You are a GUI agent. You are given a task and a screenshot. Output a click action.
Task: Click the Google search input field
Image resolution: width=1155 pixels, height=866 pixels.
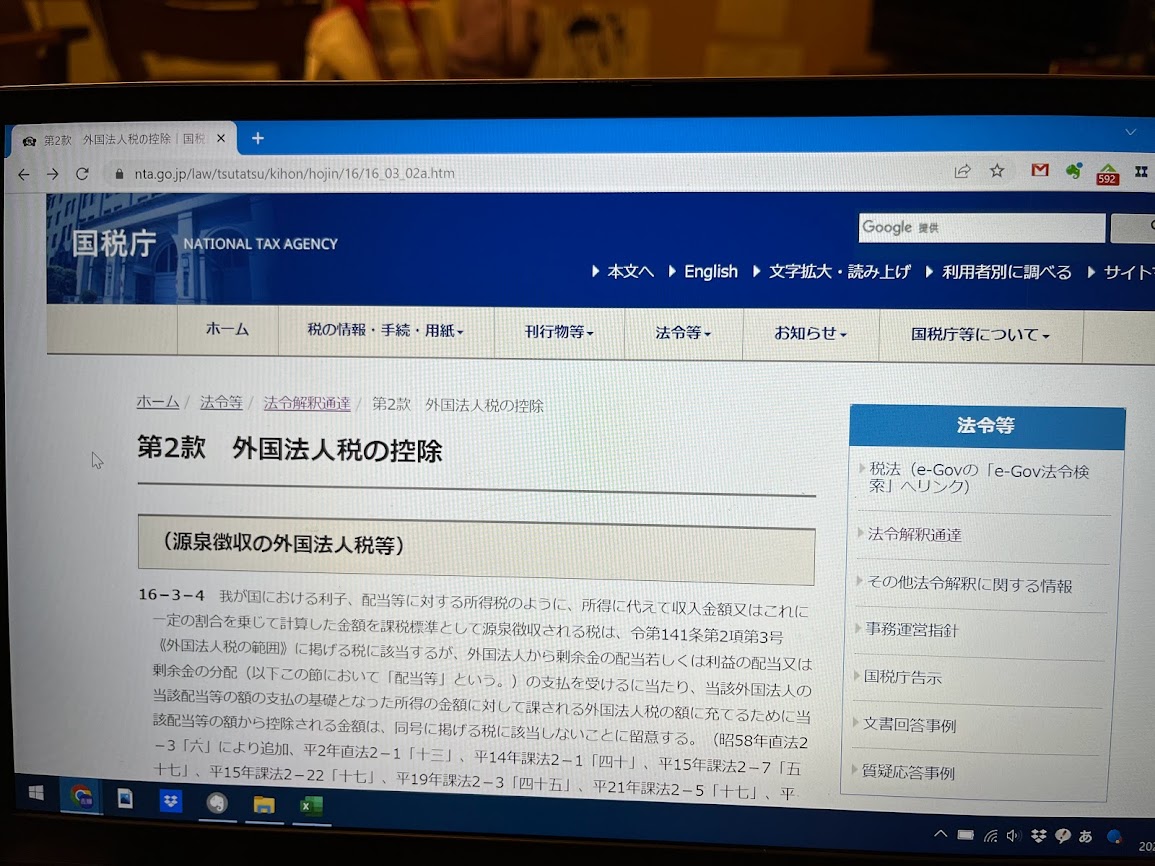(982, 228)
